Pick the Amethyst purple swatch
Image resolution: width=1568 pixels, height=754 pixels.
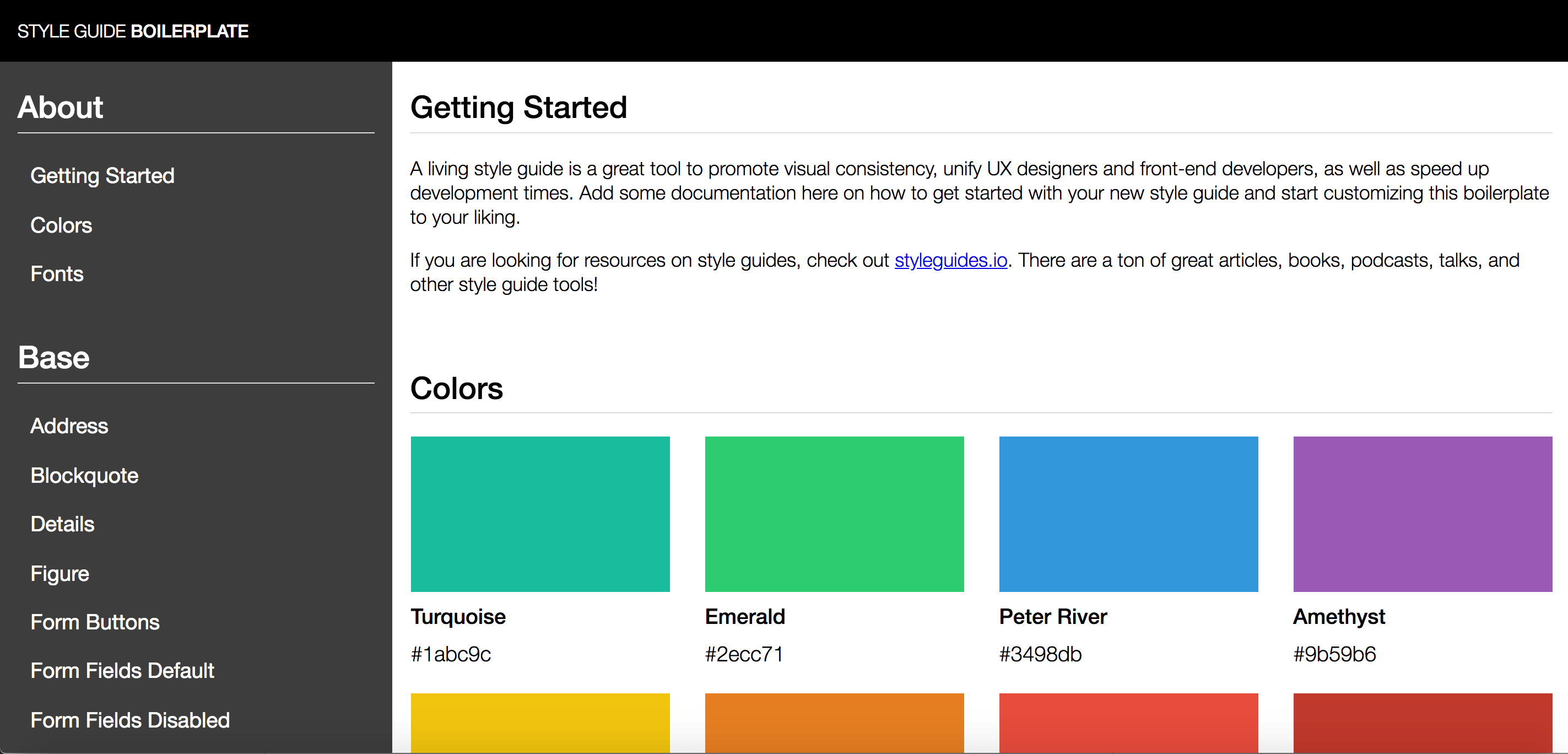(x=1422, y=514)
